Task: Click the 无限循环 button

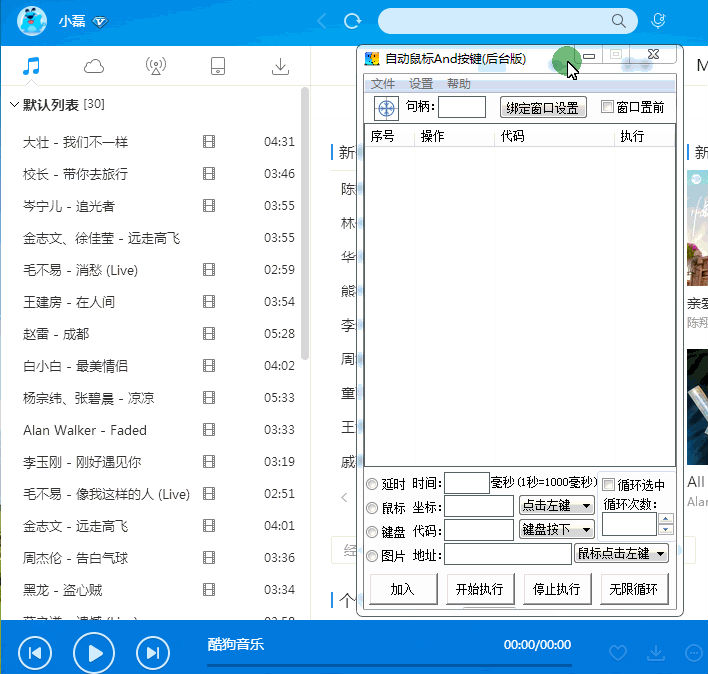Action: (634, 589)
